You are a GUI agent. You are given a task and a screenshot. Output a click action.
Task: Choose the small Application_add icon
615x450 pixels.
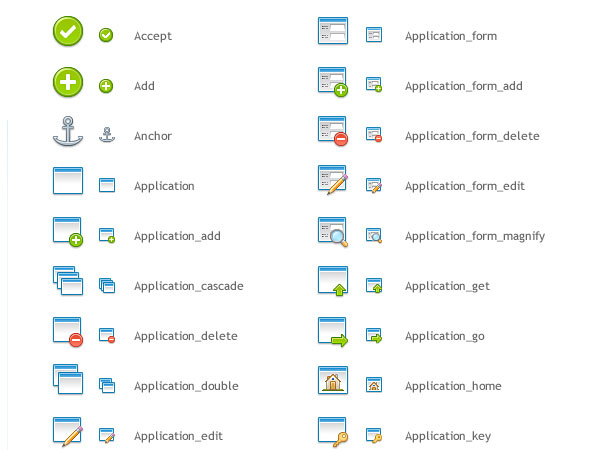tap(107, 235)
